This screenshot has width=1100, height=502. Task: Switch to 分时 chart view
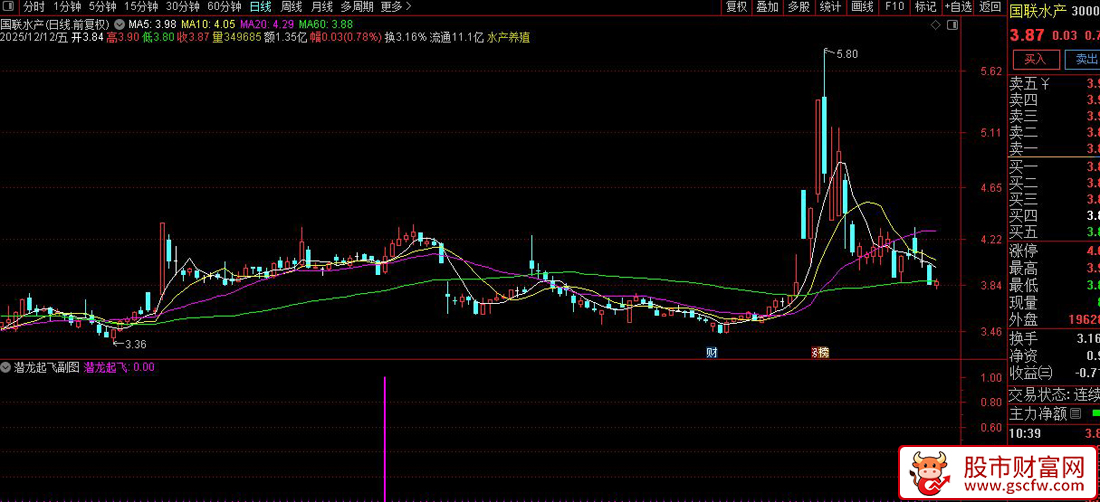coord(33,7)
